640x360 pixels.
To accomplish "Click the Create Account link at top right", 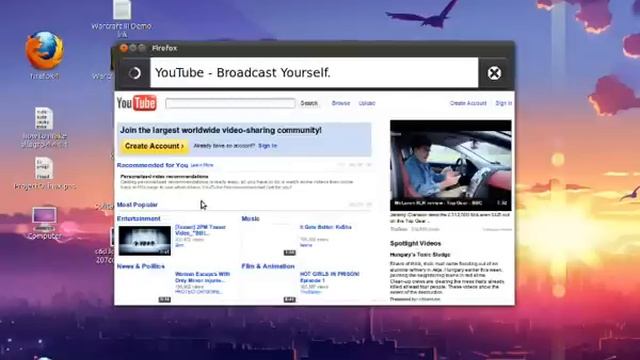I will click(468, 103).
